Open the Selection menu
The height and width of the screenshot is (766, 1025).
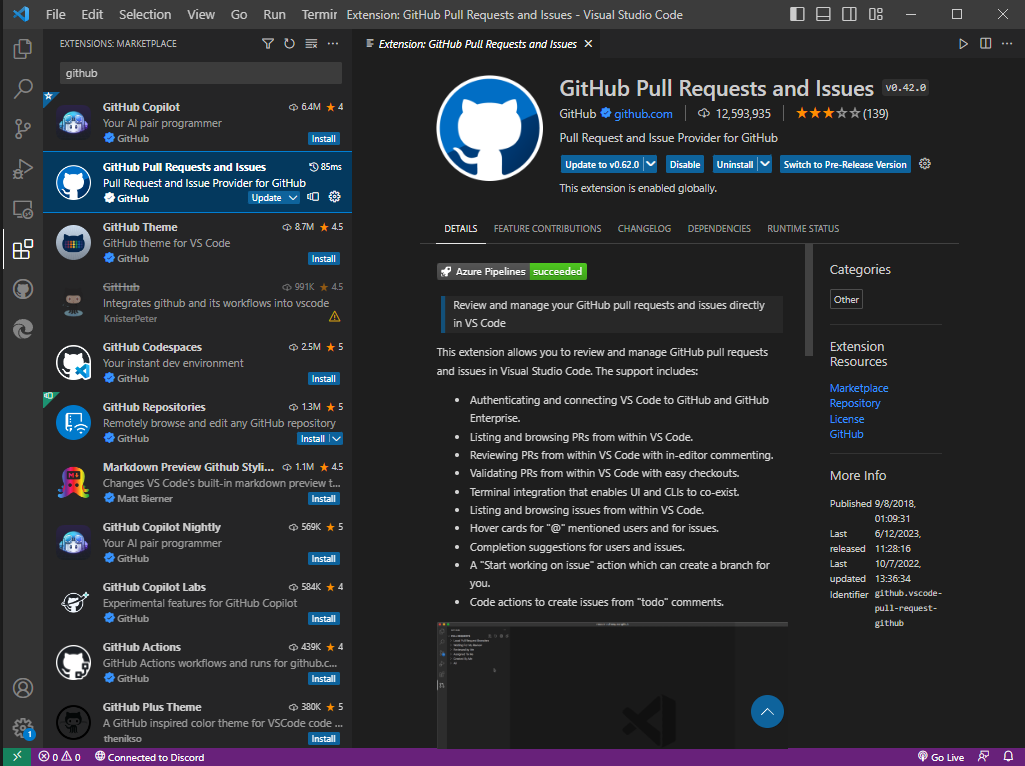tap(145, 14)
